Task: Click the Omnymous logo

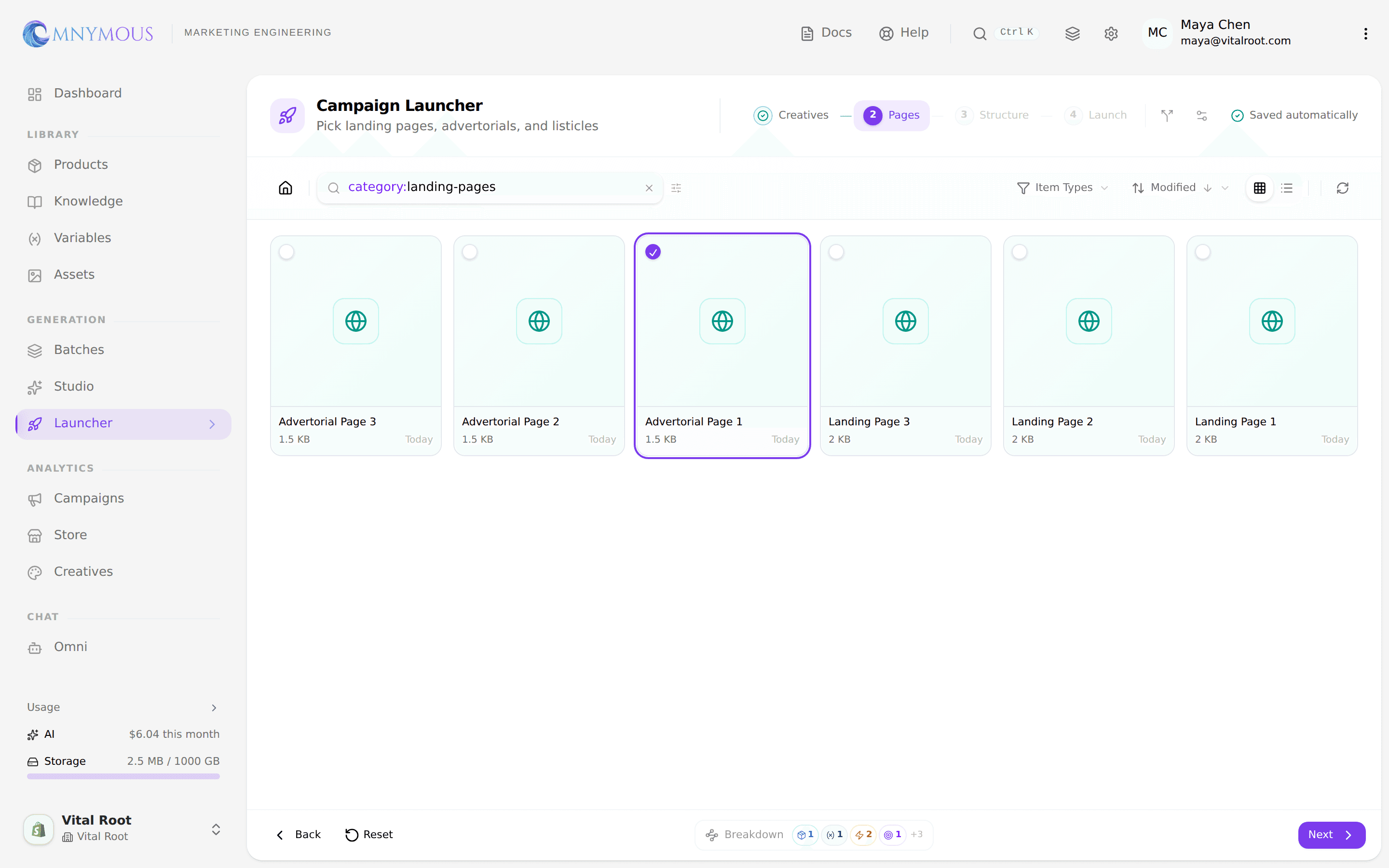Action: (88, 33)
